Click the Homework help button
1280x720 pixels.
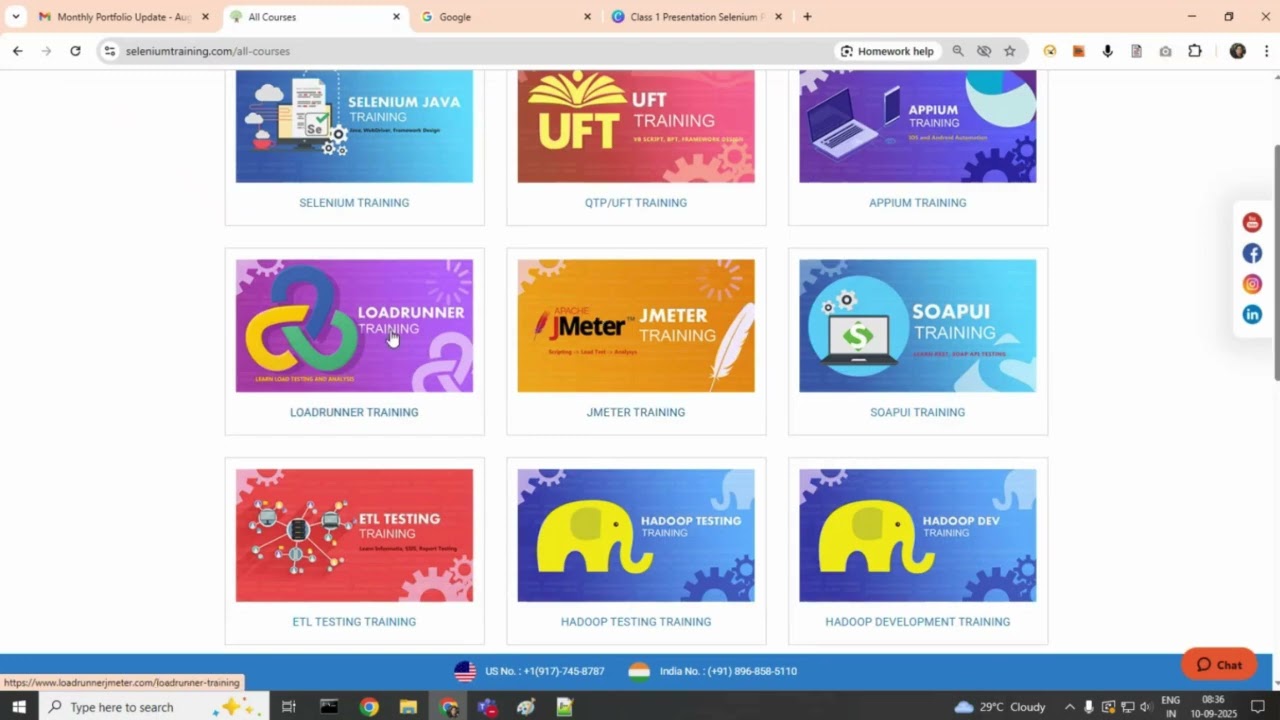pos(887,51)
